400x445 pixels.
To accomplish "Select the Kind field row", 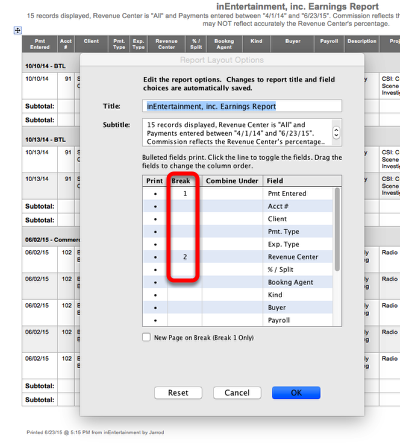I will click(238, 295).
